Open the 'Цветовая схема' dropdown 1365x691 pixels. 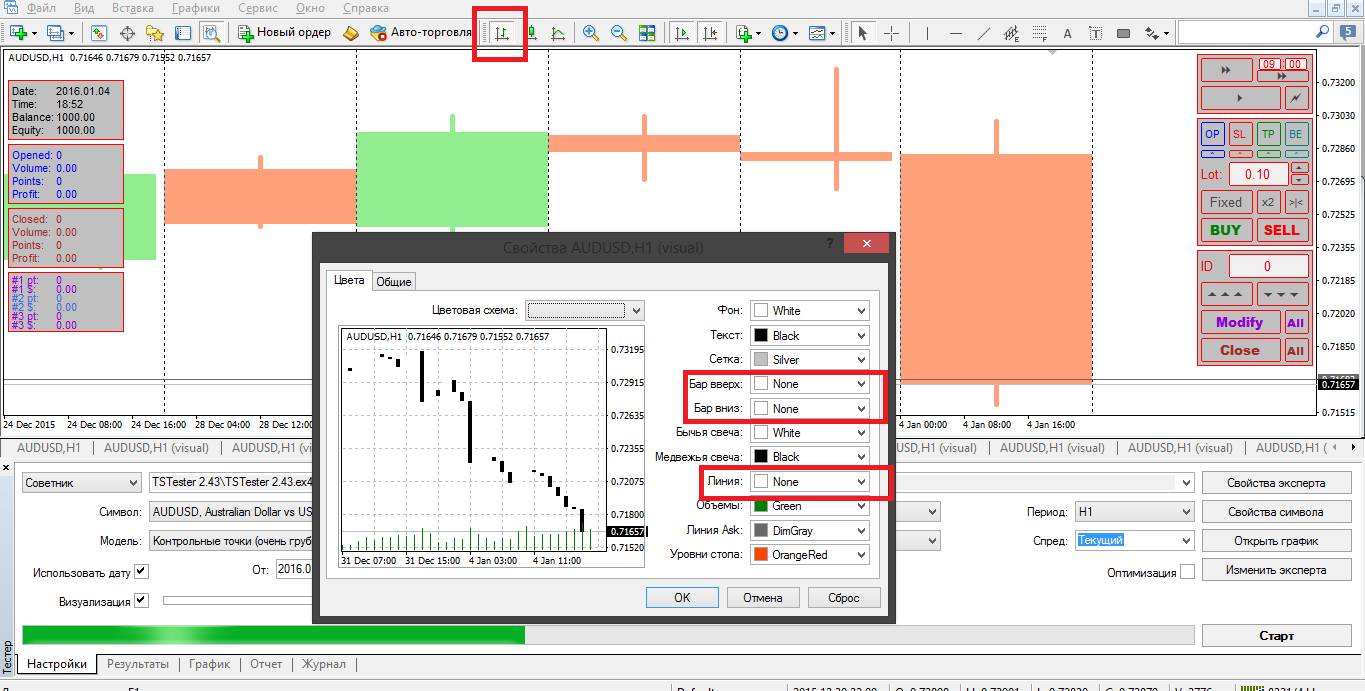(x=585, y=310)
